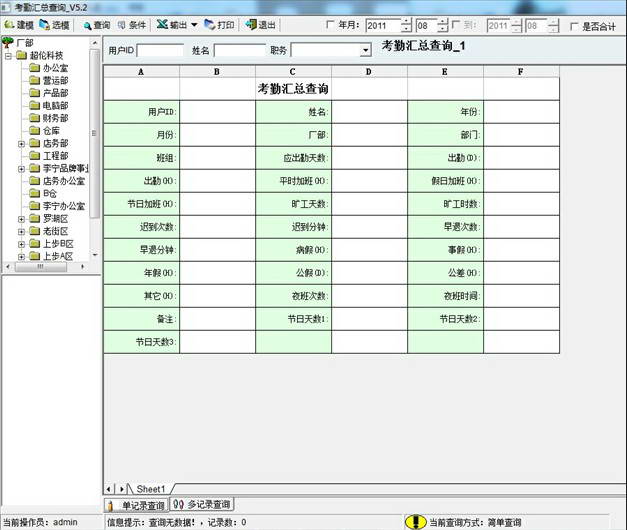Screen dimensions: 627x530
Task: Click the 夜班时间 label cell
Action: coord(445,296)
